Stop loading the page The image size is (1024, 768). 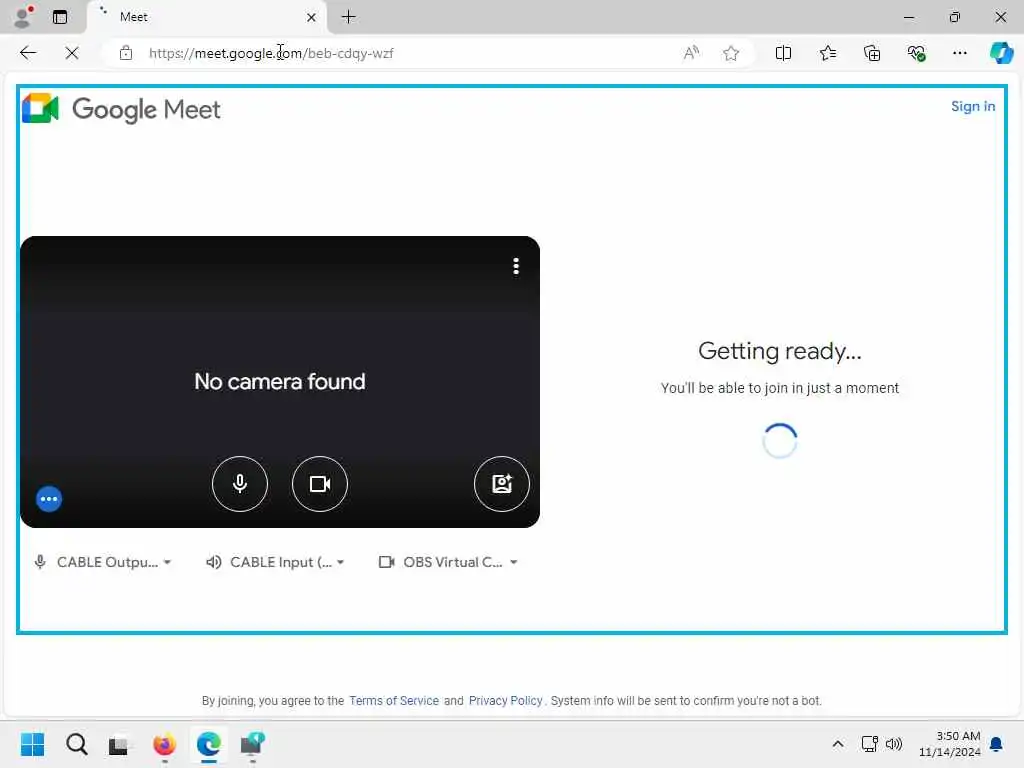pos(72,53)
